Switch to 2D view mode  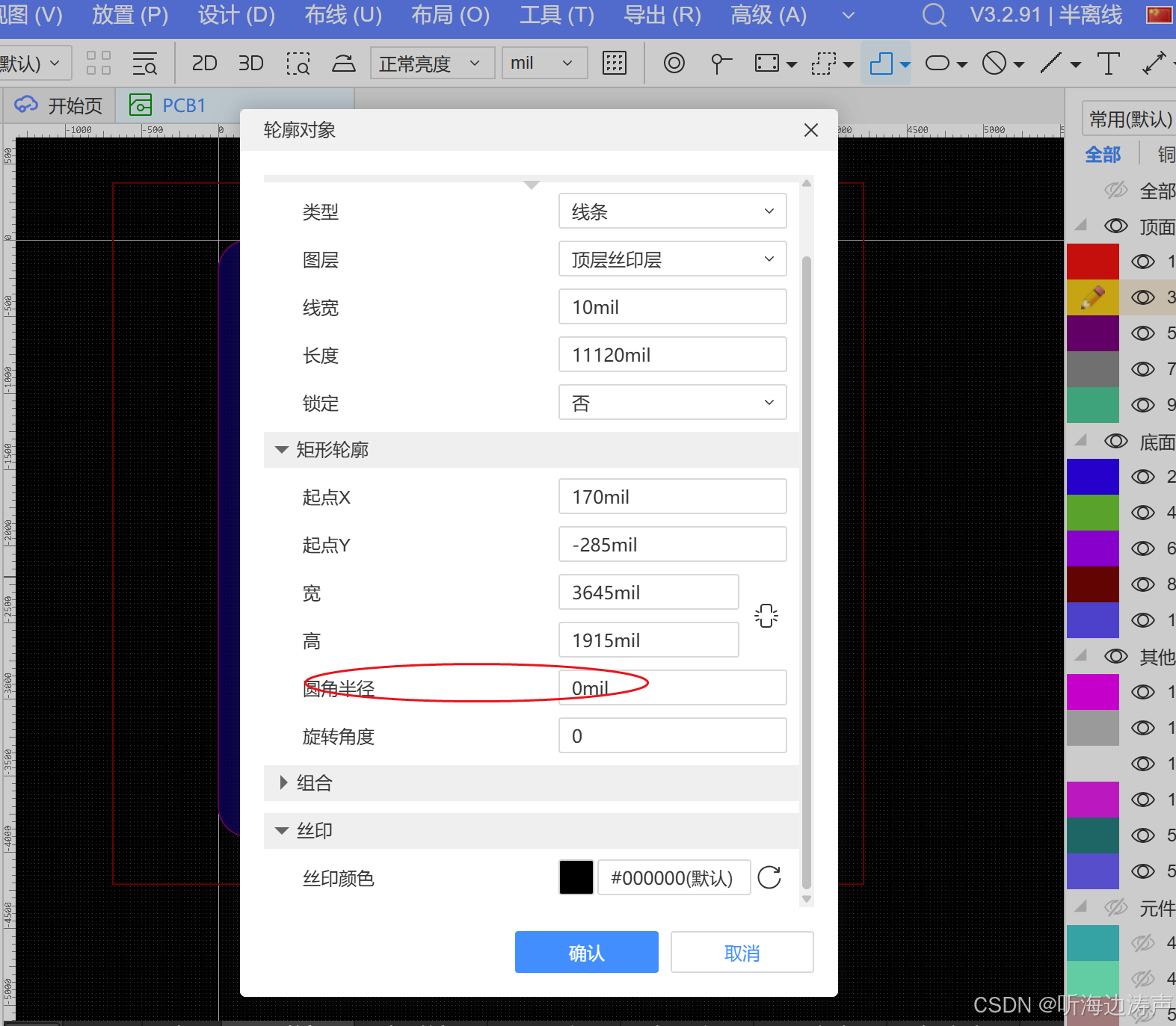(x=204, y=64)
